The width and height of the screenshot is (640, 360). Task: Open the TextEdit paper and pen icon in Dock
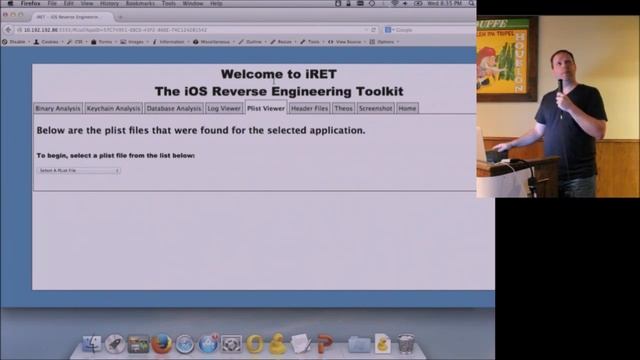tap(301, 344)
